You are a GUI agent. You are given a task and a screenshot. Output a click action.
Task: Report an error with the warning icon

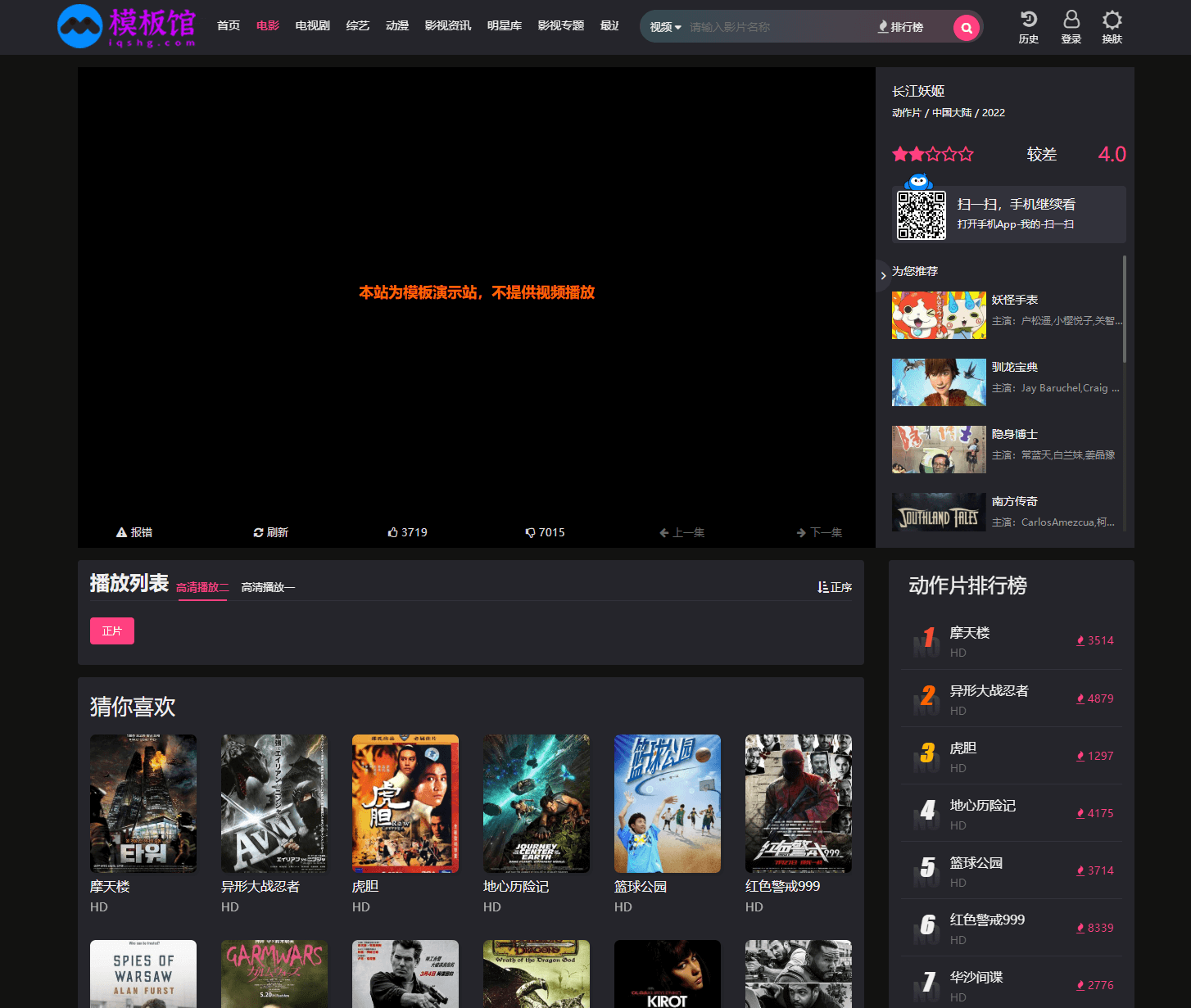click(x=134, y=532)
